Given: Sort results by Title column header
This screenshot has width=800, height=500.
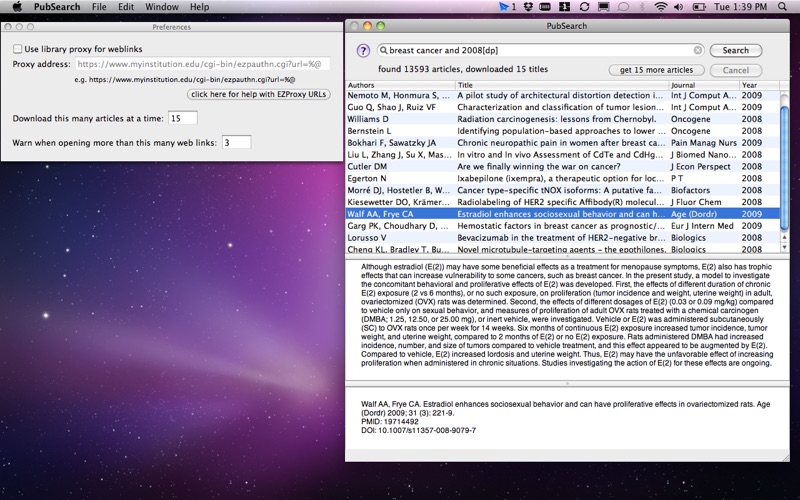Looking at the screenshot, I should [x=562, y=85].
